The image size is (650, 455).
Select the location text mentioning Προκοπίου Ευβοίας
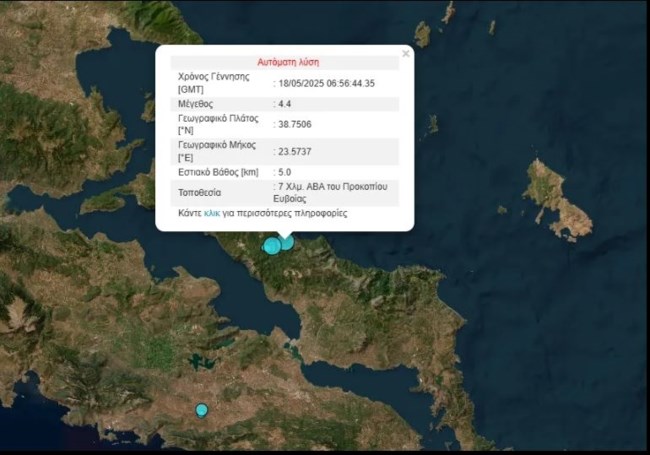[x=329, y=192]
